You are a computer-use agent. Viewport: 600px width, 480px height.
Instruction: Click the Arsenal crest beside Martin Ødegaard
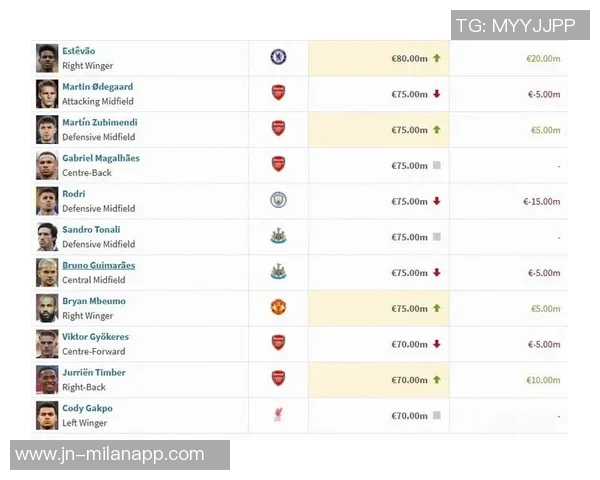pos(278,93)
